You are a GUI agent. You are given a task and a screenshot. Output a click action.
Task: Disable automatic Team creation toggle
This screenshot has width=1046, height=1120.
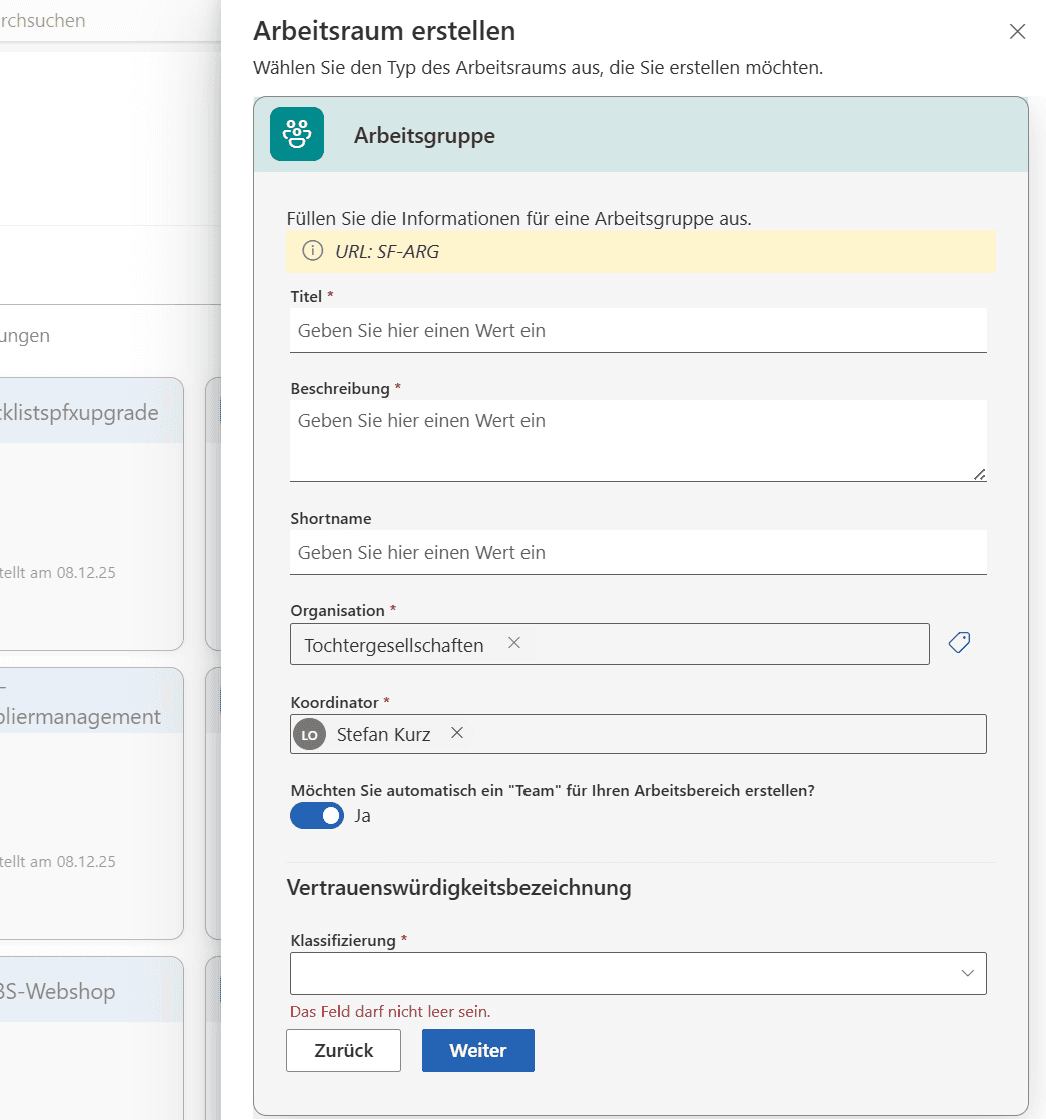317,815
